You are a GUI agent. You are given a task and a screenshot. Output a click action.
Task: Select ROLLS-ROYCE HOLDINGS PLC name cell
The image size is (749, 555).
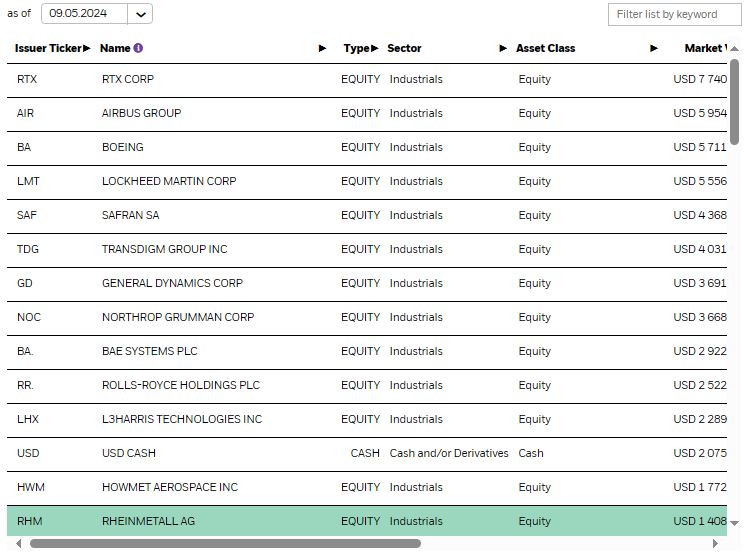(x=181, y=385)
